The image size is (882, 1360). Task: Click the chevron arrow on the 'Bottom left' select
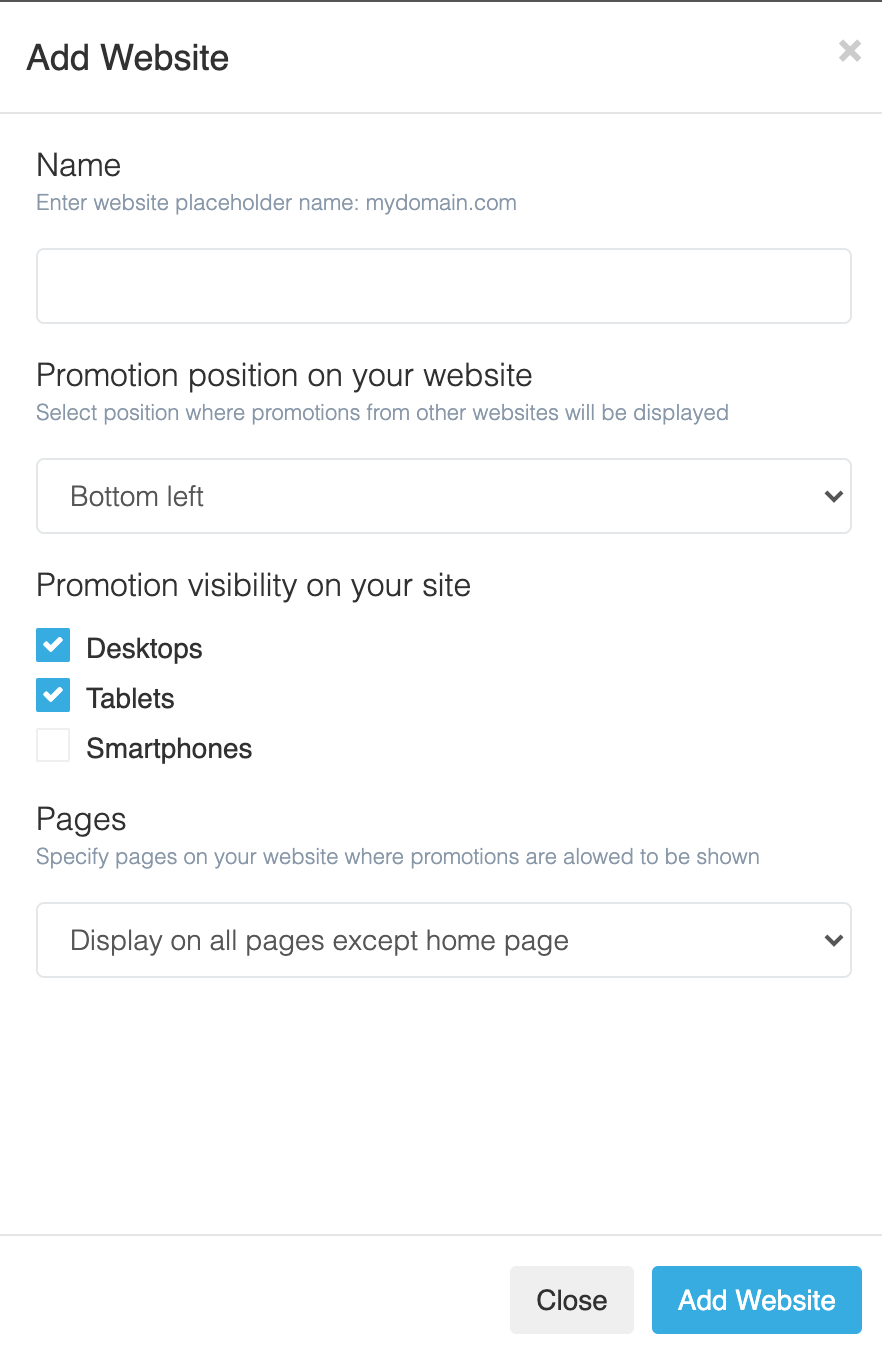pos(833,496)
